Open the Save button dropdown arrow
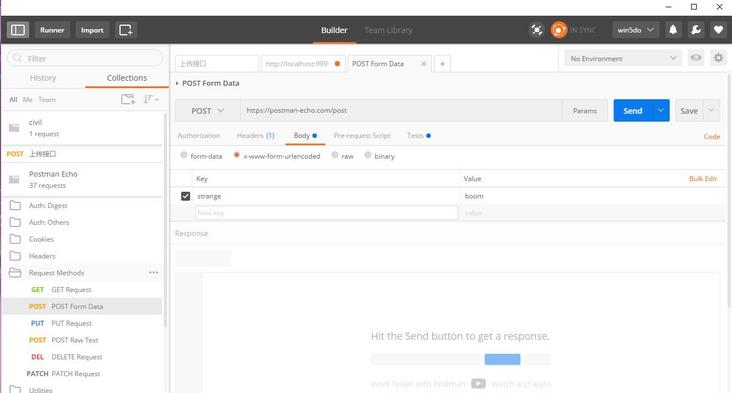This screenshot has height=393, width=732. coord(711,111)
